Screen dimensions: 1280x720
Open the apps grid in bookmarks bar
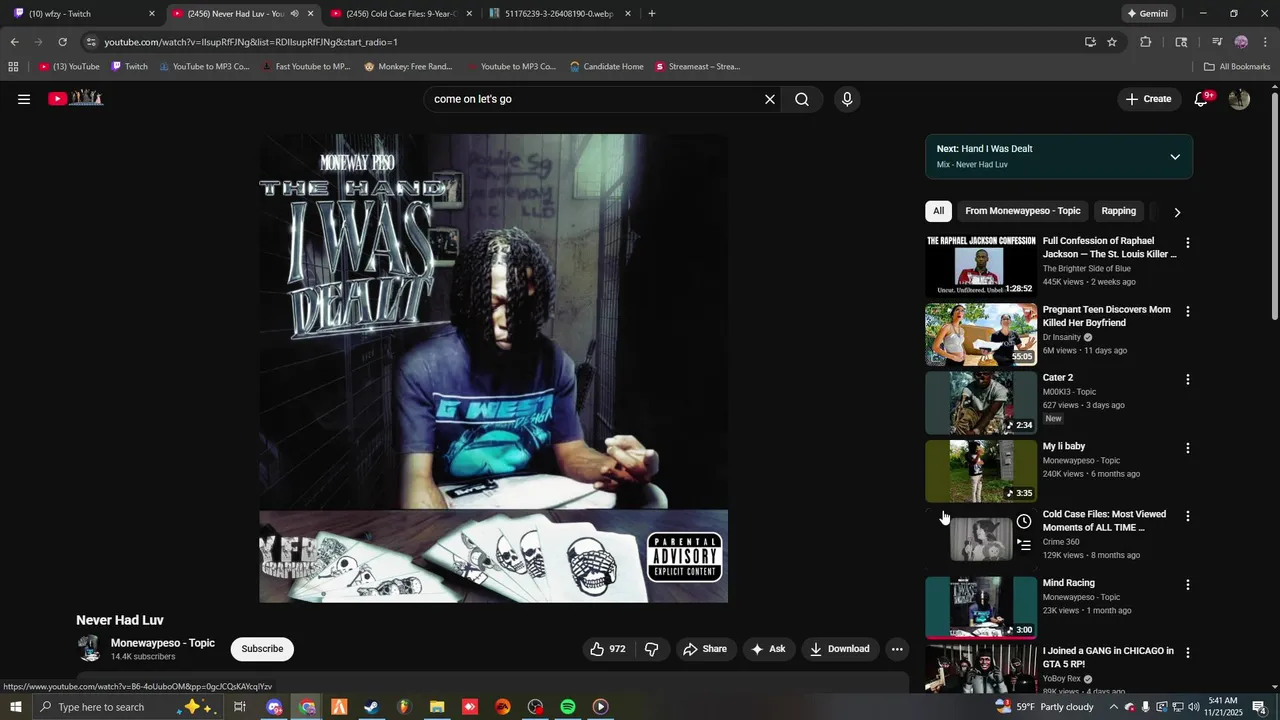(x=13, y=67)
